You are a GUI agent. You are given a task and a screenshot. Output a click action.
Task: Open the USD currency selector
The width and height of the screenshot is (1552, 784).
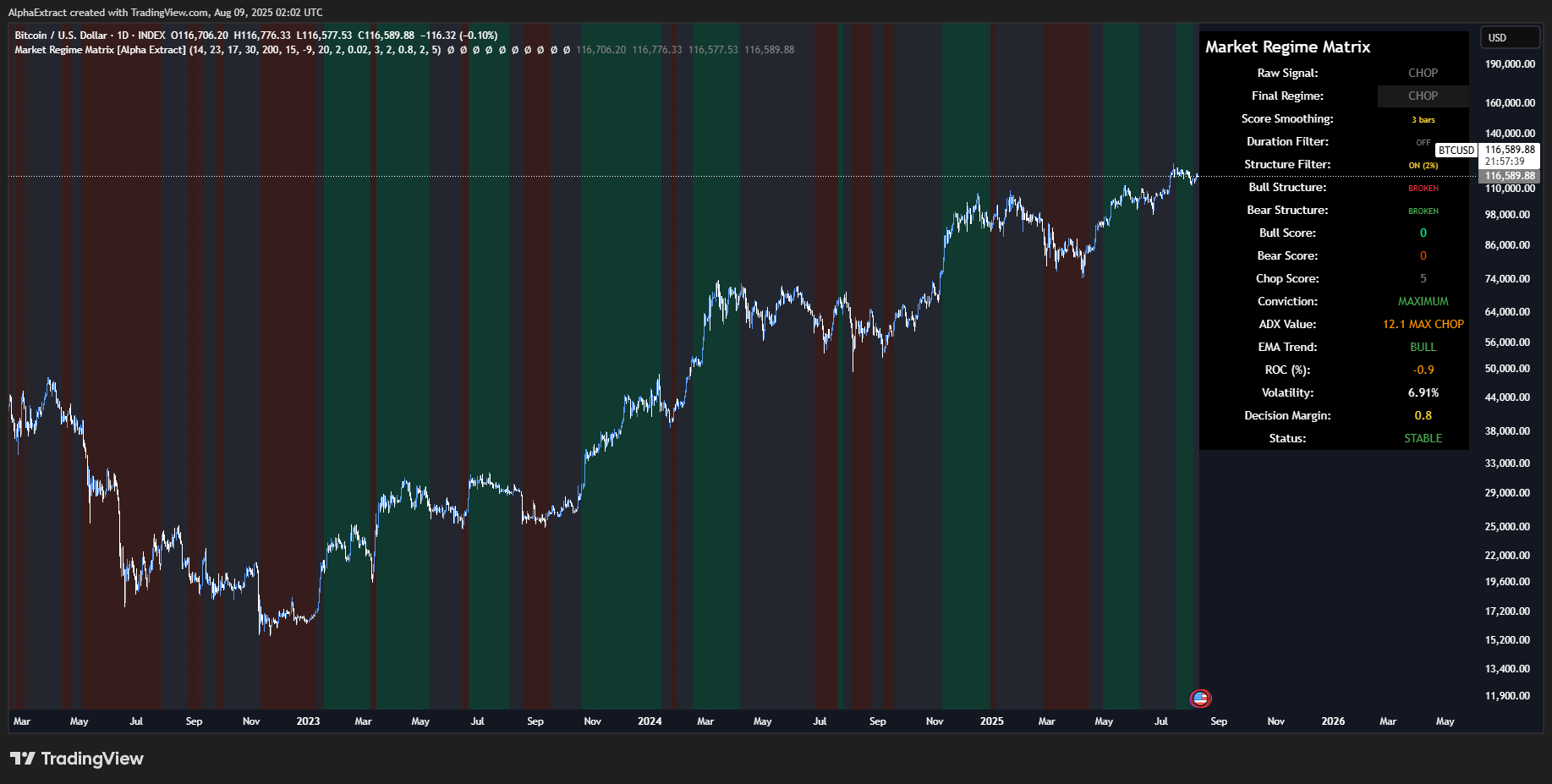coord(1509,37)
